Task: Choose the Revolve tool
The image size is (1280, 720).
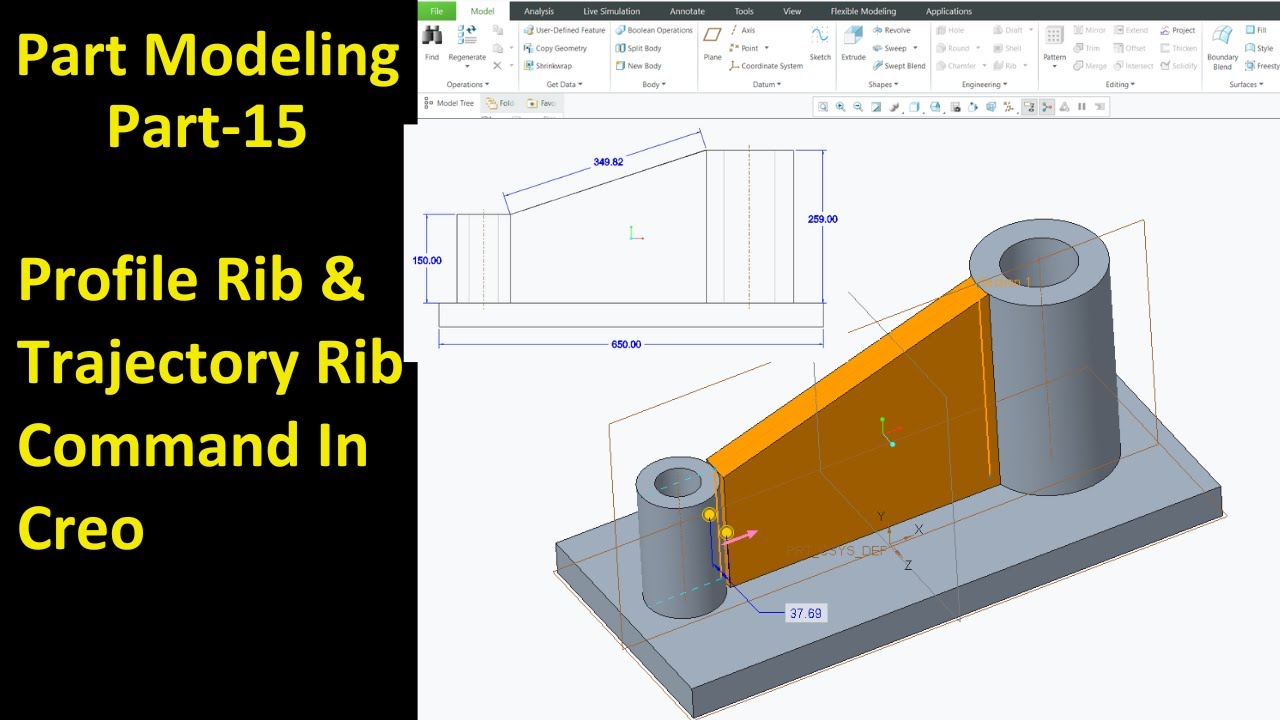Action: (x=891, y=30)
